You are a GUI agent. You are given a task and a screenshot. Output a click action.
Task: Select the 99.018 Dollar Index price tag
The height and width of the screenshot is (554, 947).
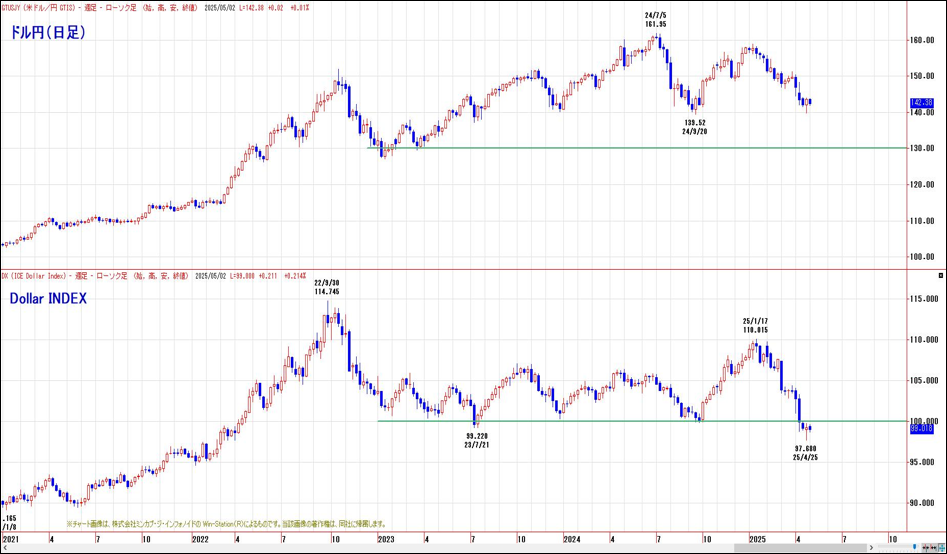click(922, 428)
